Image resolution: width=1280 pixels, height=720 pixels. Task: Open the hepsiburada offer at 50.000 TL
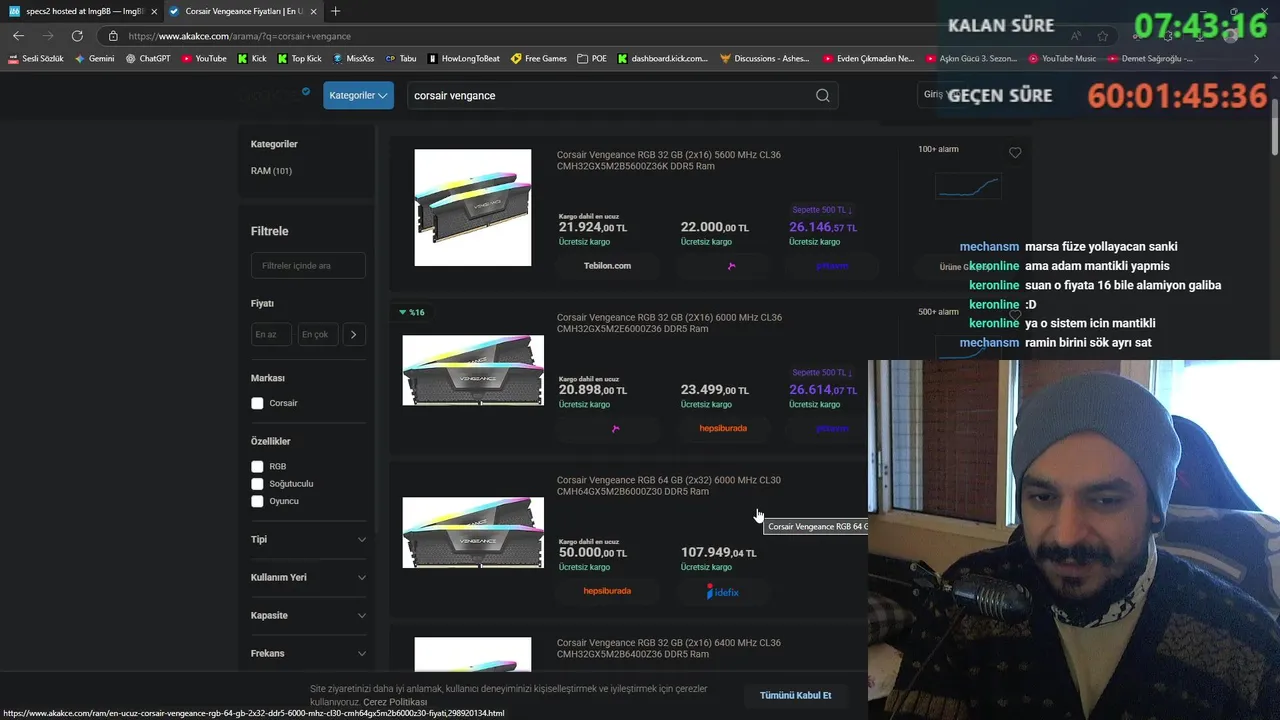607,591
